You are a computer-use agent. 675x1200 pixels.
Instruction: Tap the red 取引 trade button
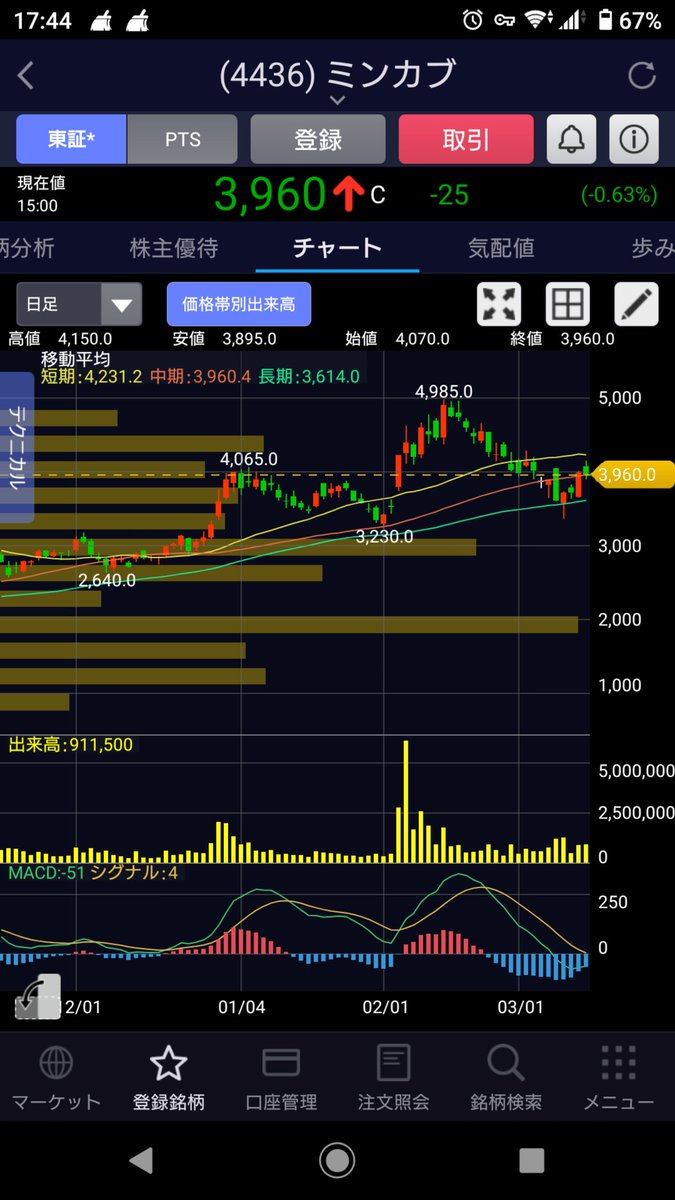pyautogui.click(x=465, y=139)
